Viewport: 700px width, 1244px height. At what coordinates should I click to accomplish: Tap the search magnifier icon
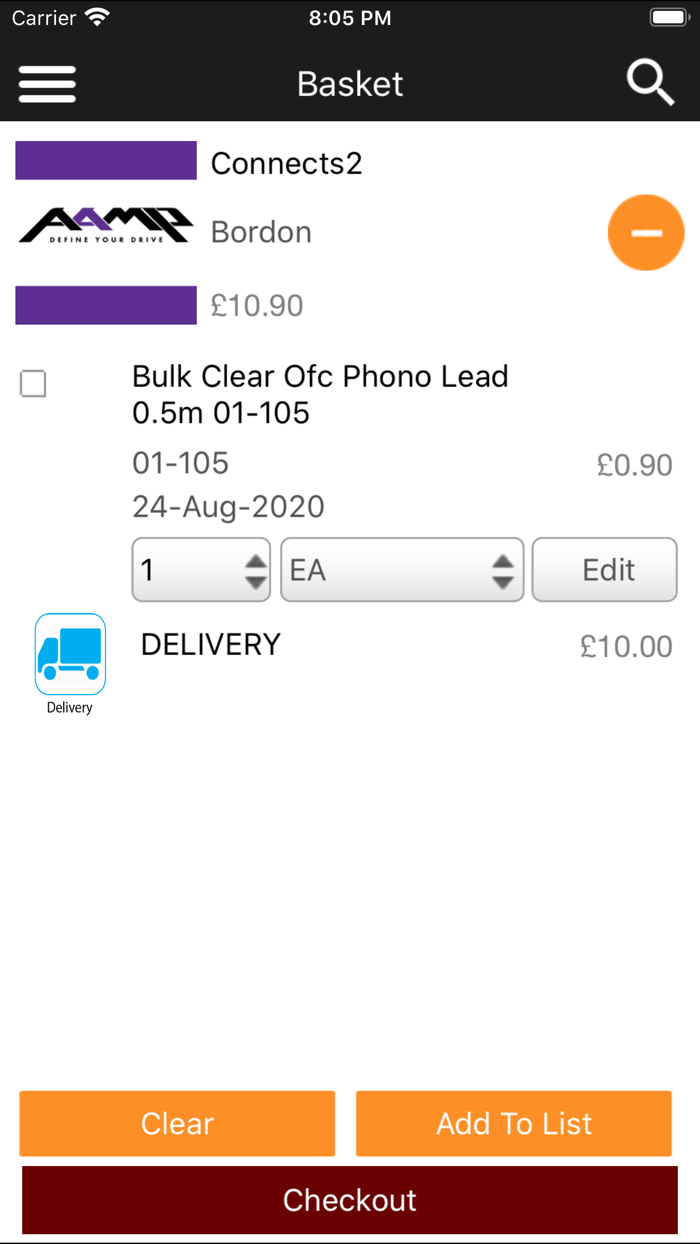650,82
